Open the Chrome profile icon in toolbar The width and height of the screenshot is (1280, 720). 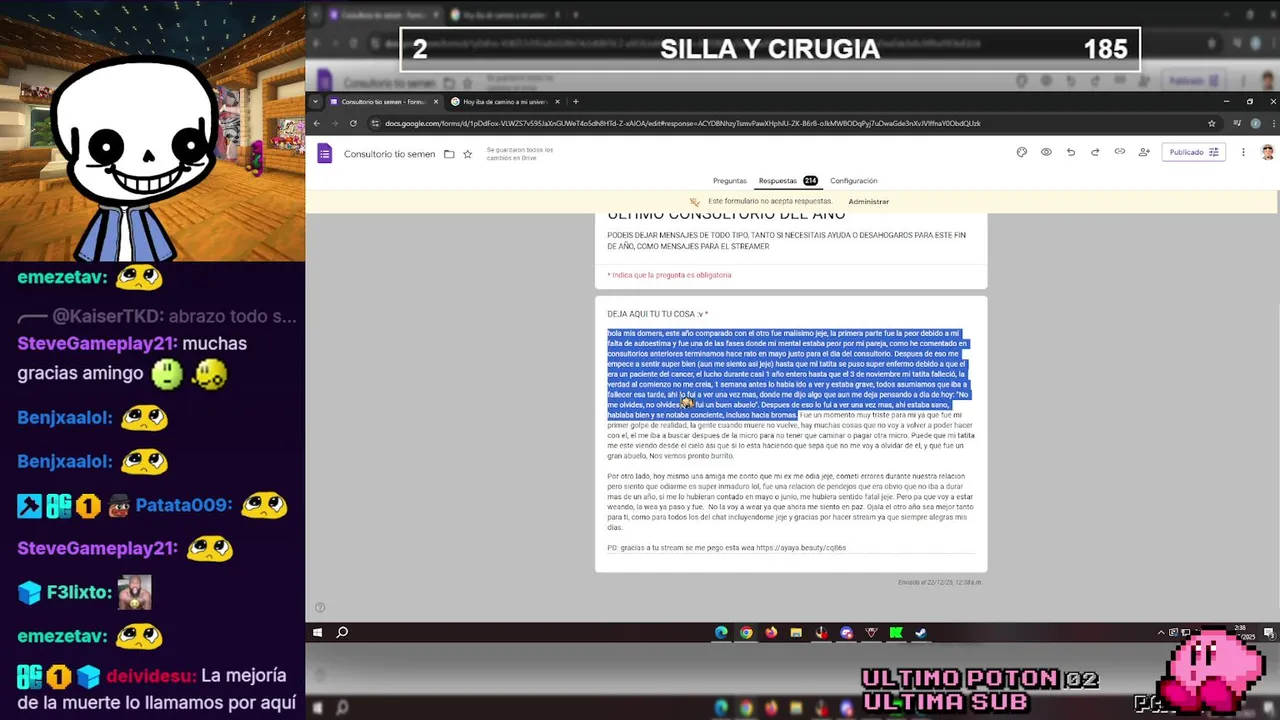coord(1255,123)
